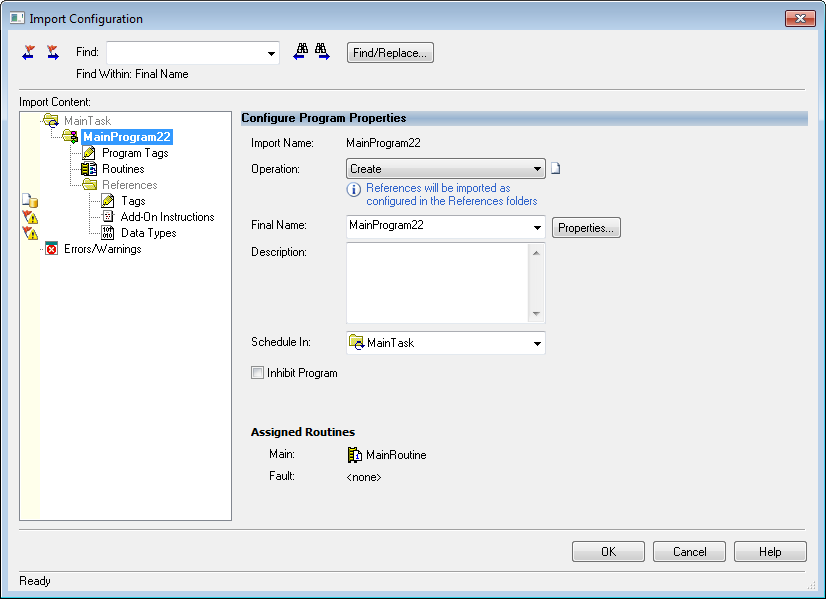Viewport: 826px width, 599px height.
Task: Open Properties... for the program
Action: [586, 228]
